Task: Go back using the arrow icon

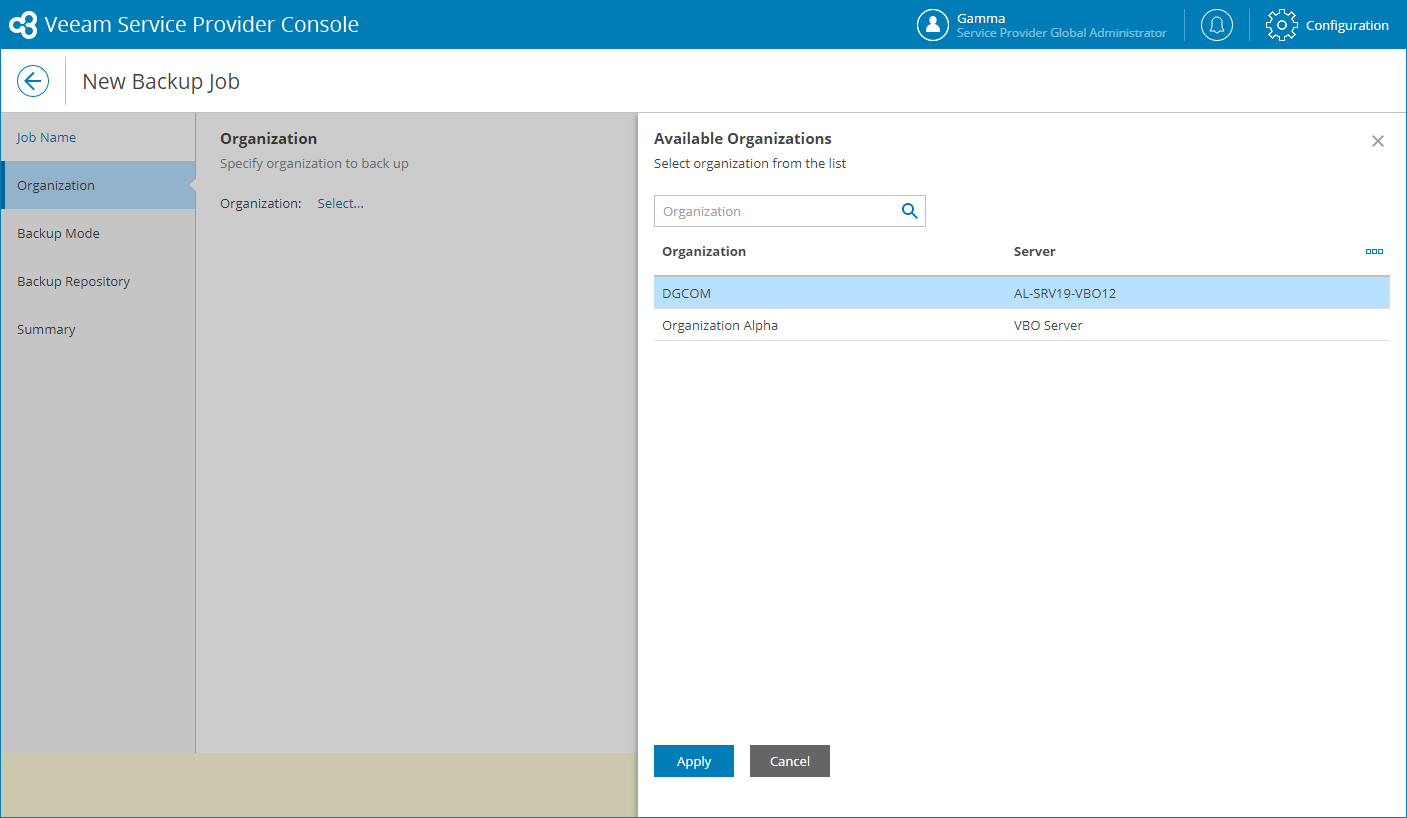Action: [x=33, y=81]
